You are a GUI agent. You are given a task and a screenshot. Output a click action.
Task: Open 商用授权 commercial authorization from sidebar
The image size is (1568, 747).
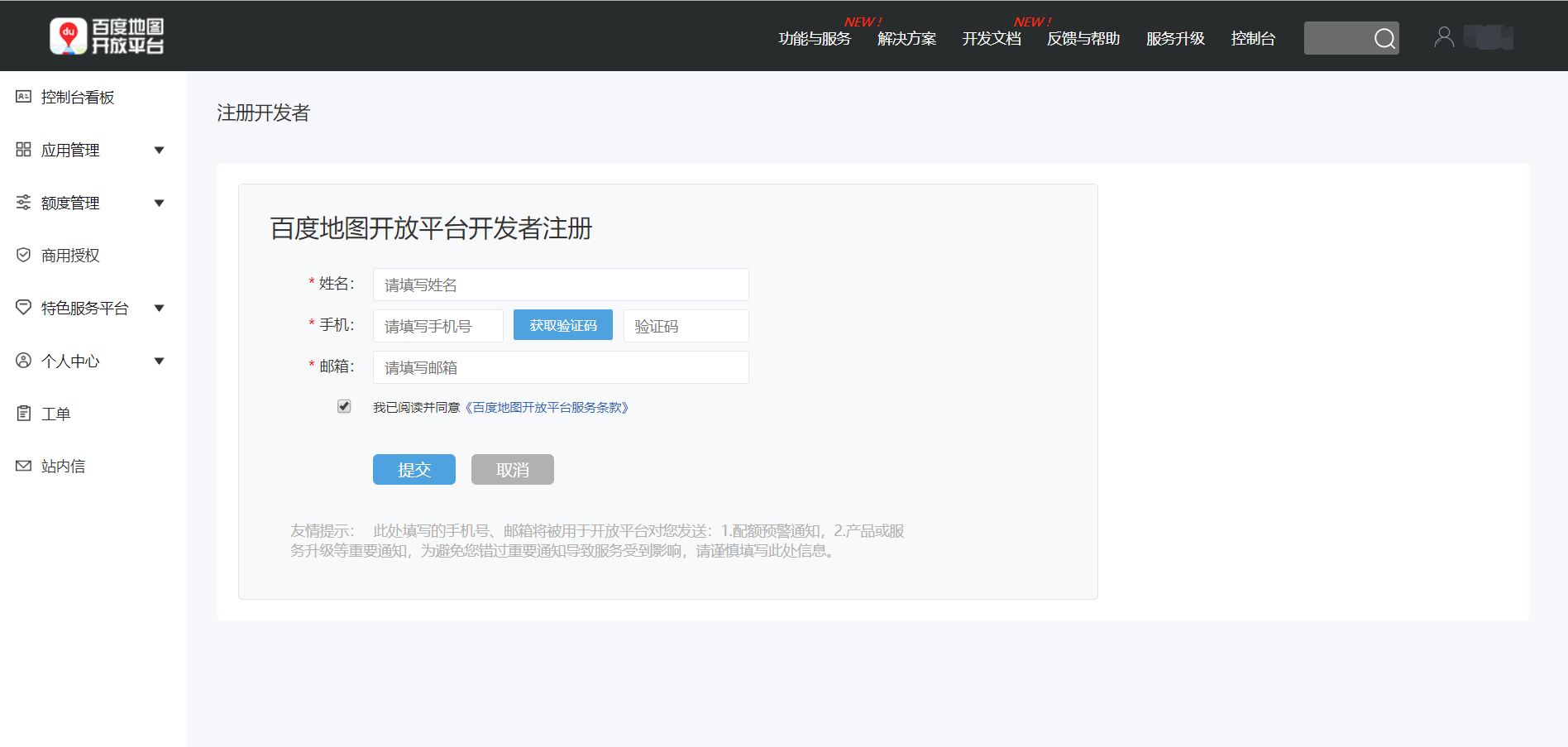point(24,255)
